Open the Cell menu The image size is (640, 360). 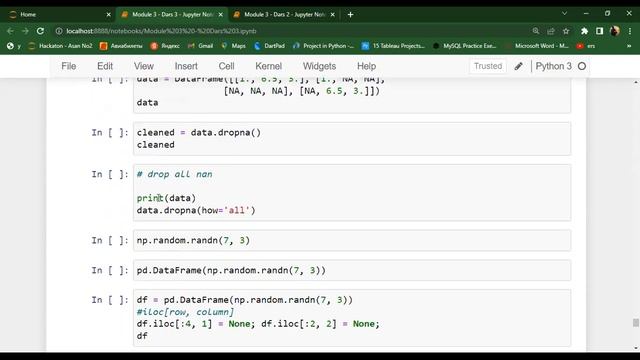click(227, 66)
